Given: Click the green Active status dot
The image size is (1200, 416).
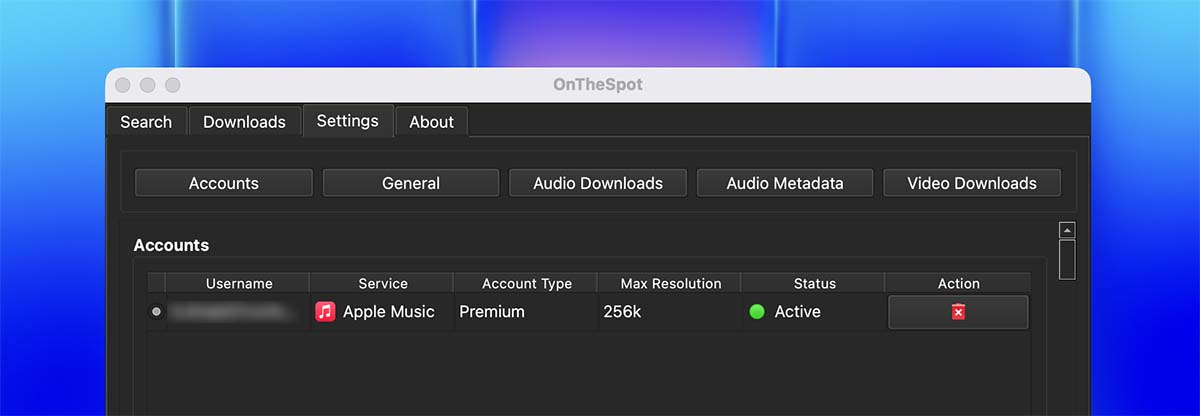Looking at the screenshot, I should point(757,312).
